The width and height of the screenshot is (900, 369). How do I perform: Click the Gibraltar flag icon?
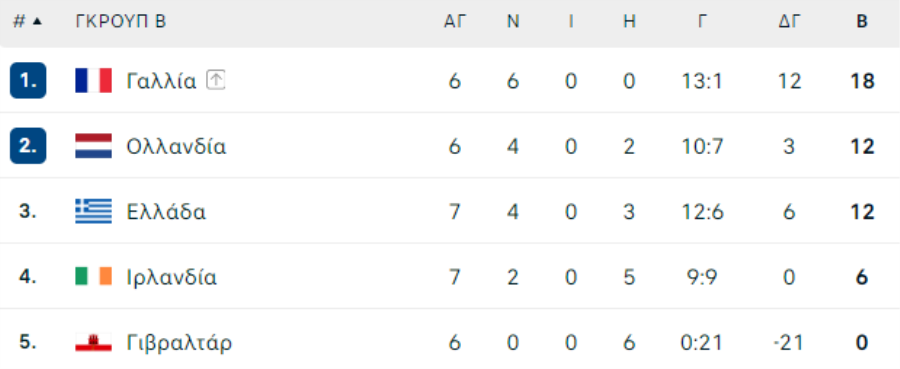click(x=94, y=343)
